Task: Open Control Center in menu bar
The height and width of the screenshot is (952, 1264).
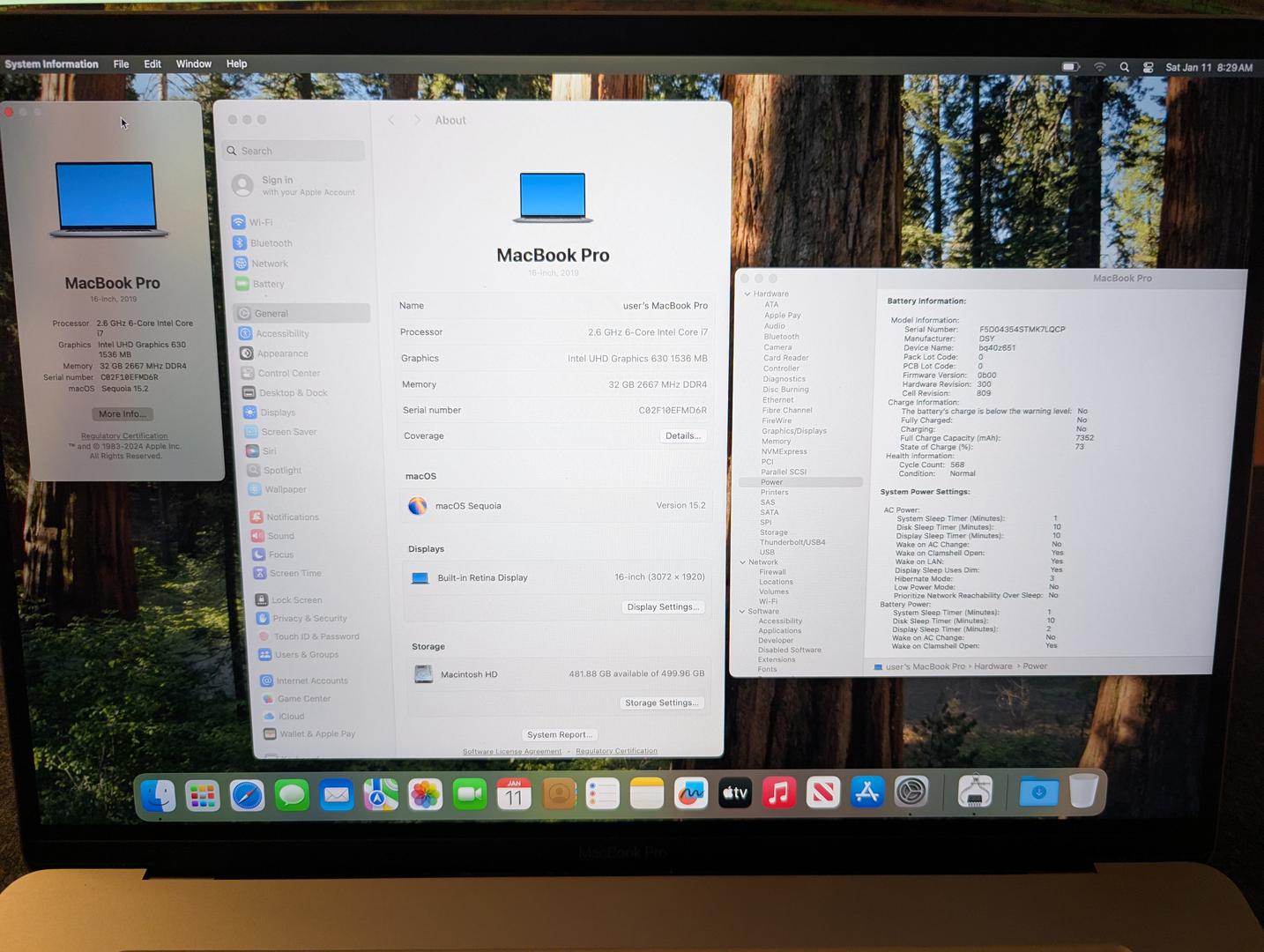Action: (1148, 67)
